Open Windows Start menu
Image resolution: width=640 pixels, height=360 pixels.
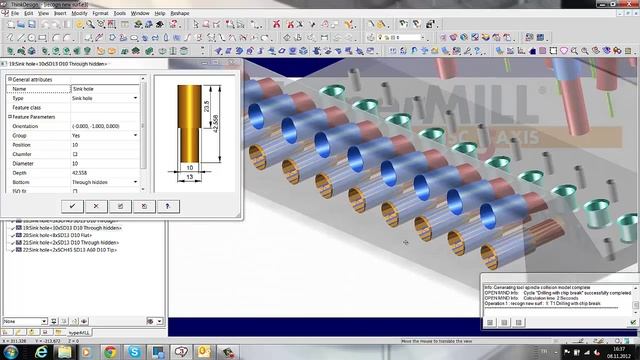10,352
